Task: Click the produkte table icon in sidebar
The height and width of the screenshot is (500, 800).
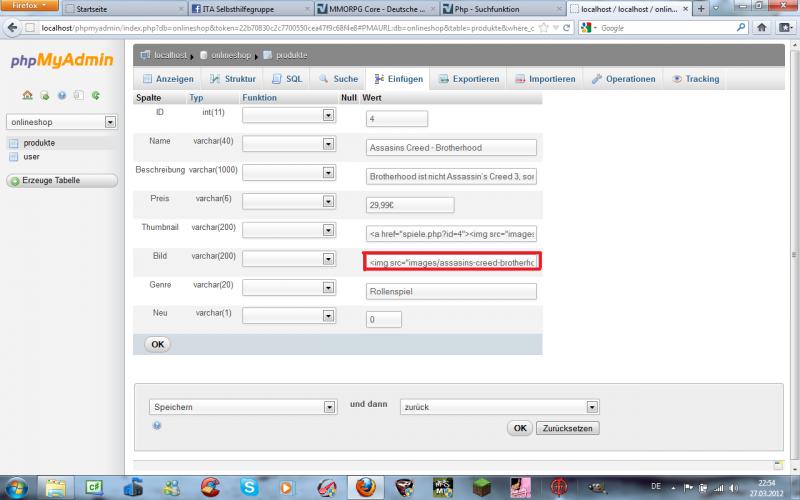Action: [14, 143]
